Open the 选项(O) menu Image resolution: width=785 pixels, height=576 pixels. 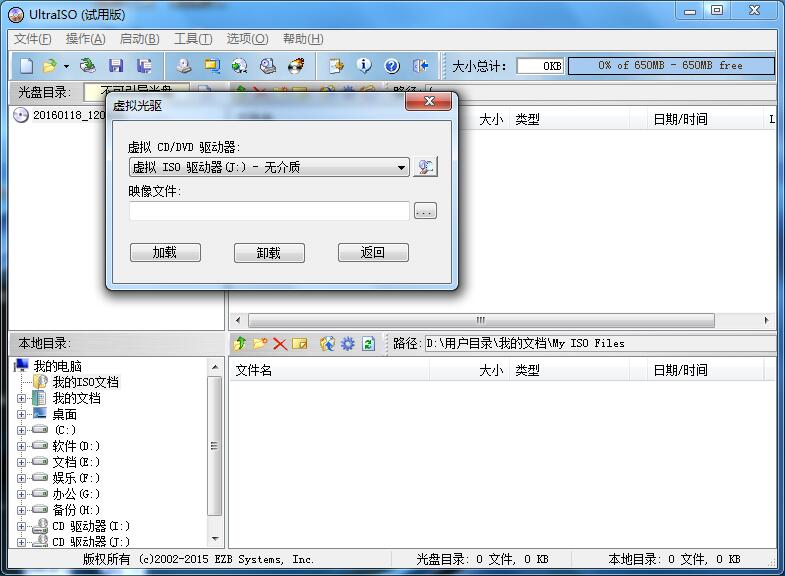(247, 39)
